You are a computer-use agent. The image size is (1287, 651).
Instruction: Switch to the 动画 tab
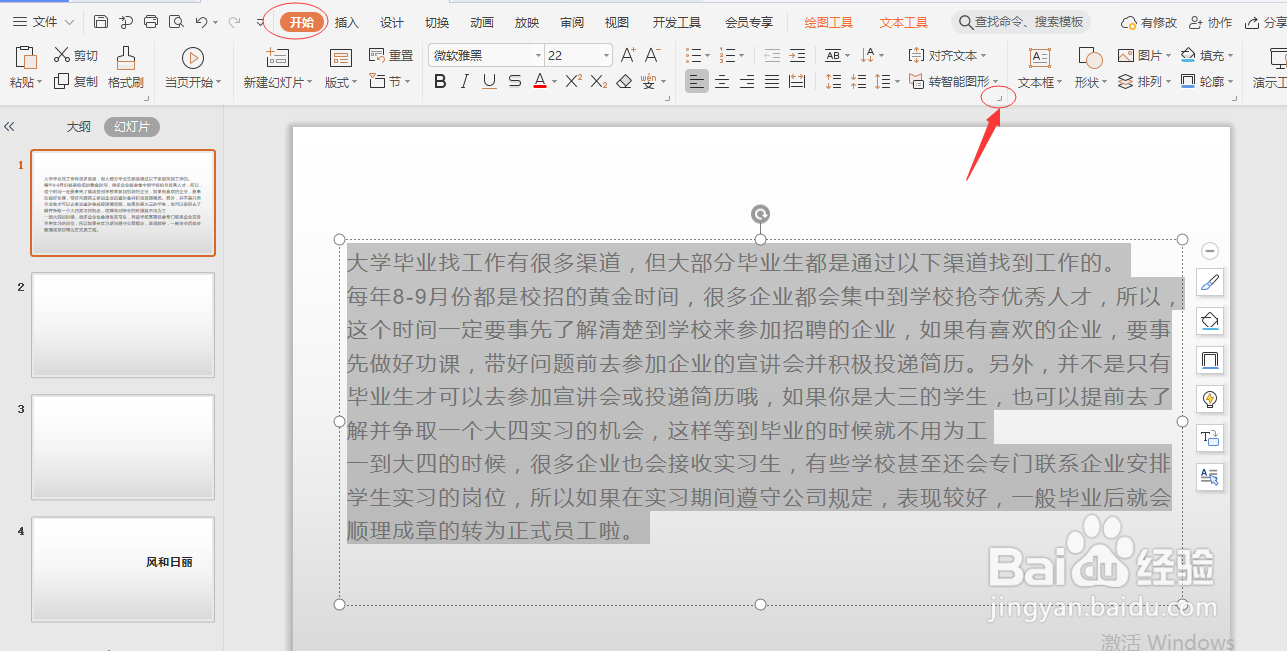pyautogui.click(x=482, y=22)
